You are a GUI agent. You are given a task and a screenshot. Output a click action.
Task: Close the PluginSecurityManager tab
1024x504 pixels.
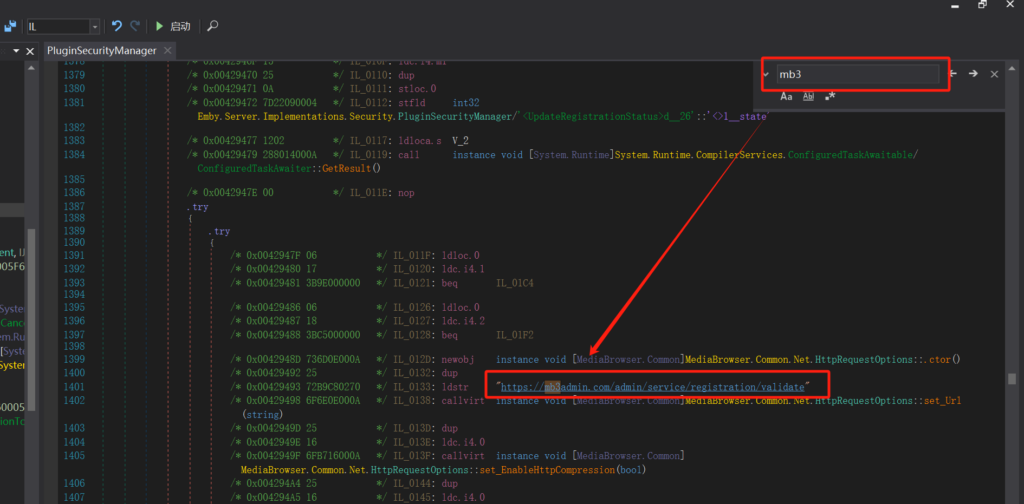click(x=168, y=50)
